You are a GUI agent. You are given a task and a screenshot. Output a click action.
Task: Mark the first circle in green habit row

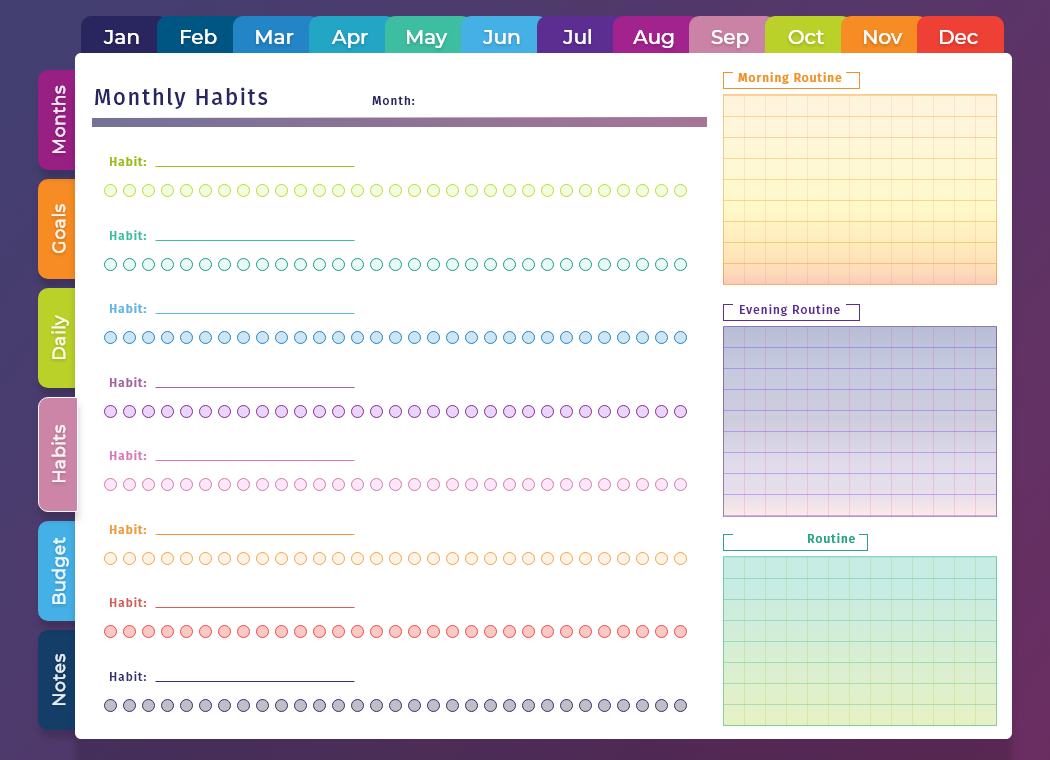(110, 191)
